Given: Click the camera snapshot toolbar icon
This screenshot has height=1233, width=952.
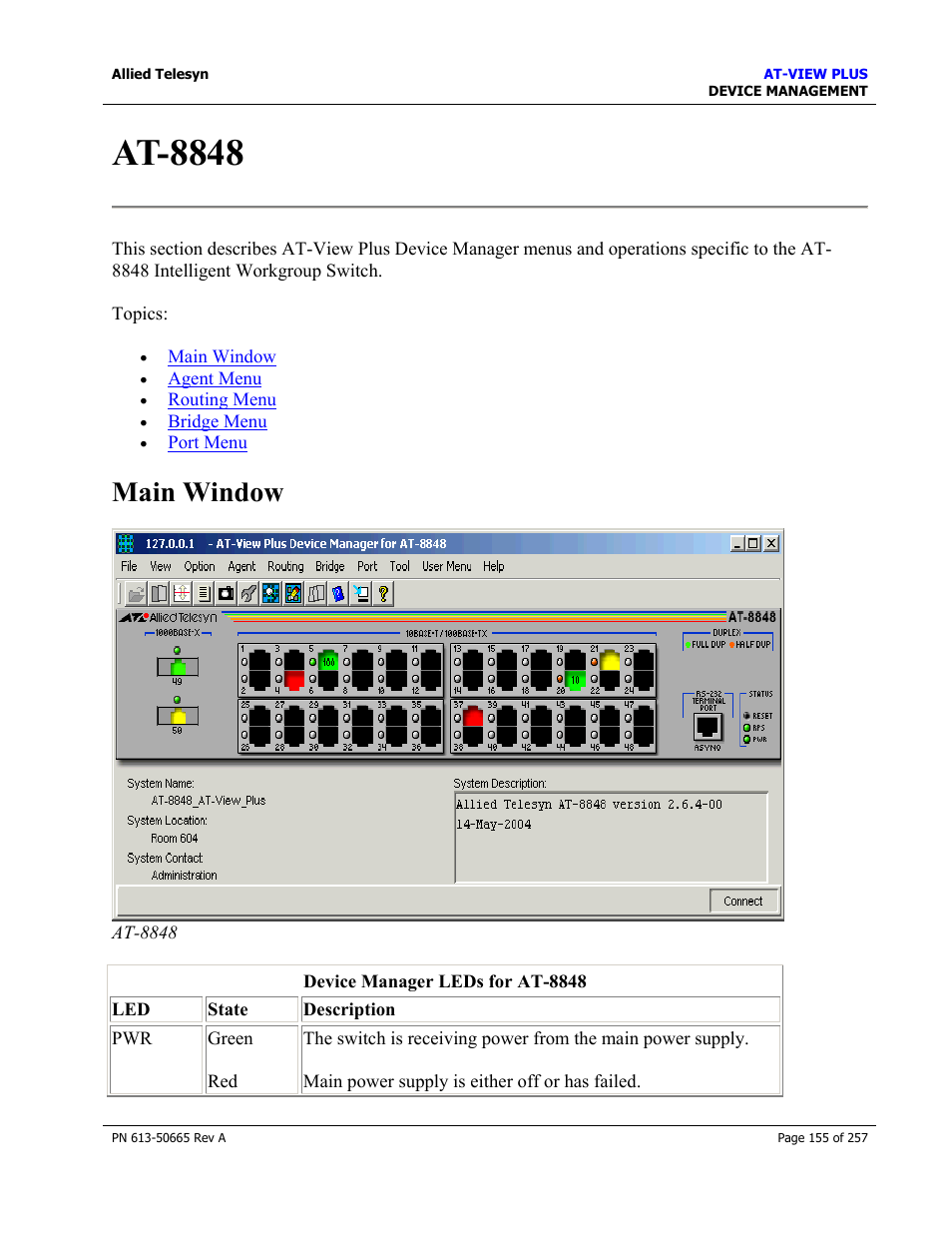Looking at the screenshot, I should pos(227,593).
